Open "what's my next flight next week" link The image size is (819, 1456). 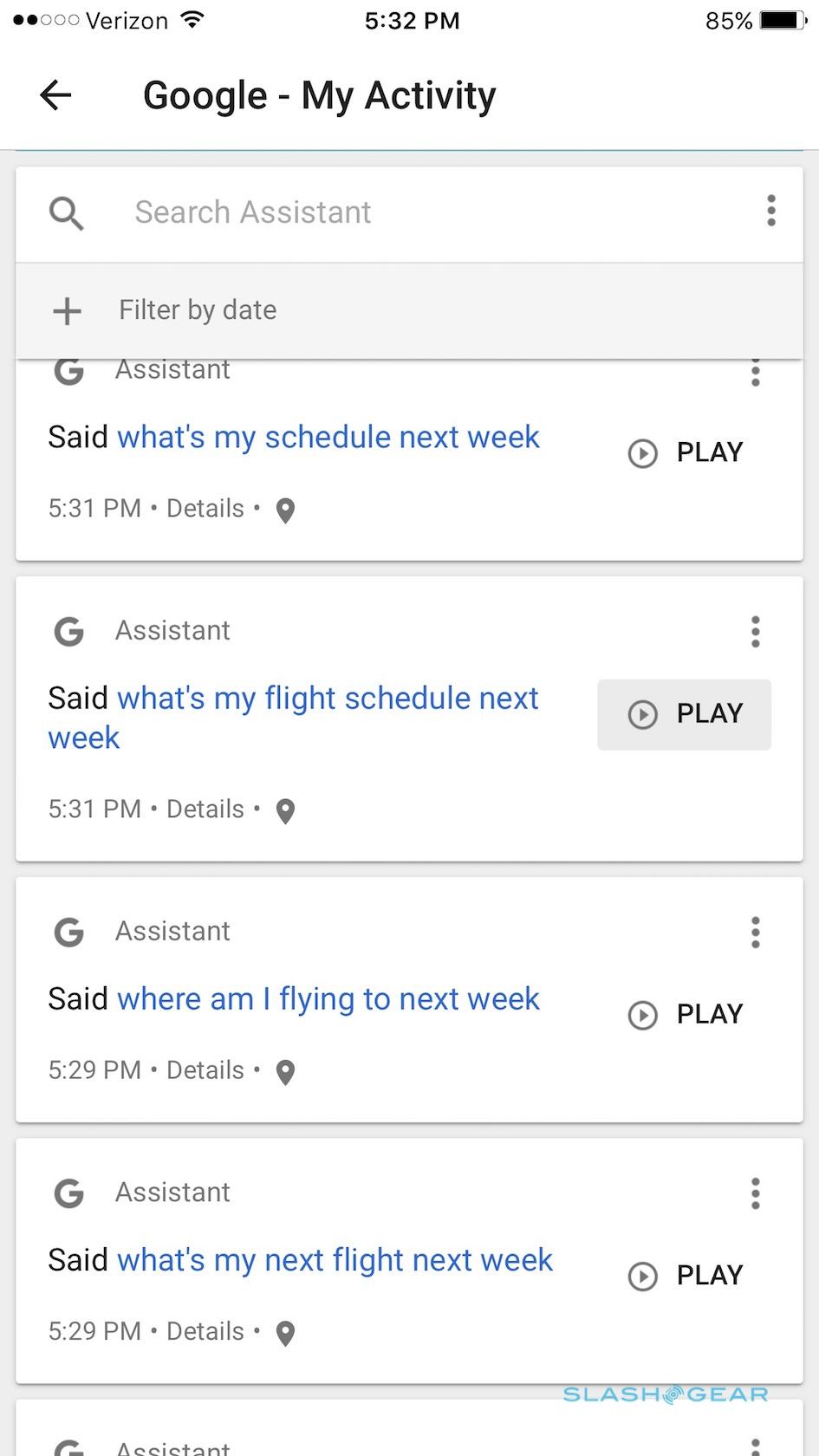pyautogui.click(x=335, y=1260)
